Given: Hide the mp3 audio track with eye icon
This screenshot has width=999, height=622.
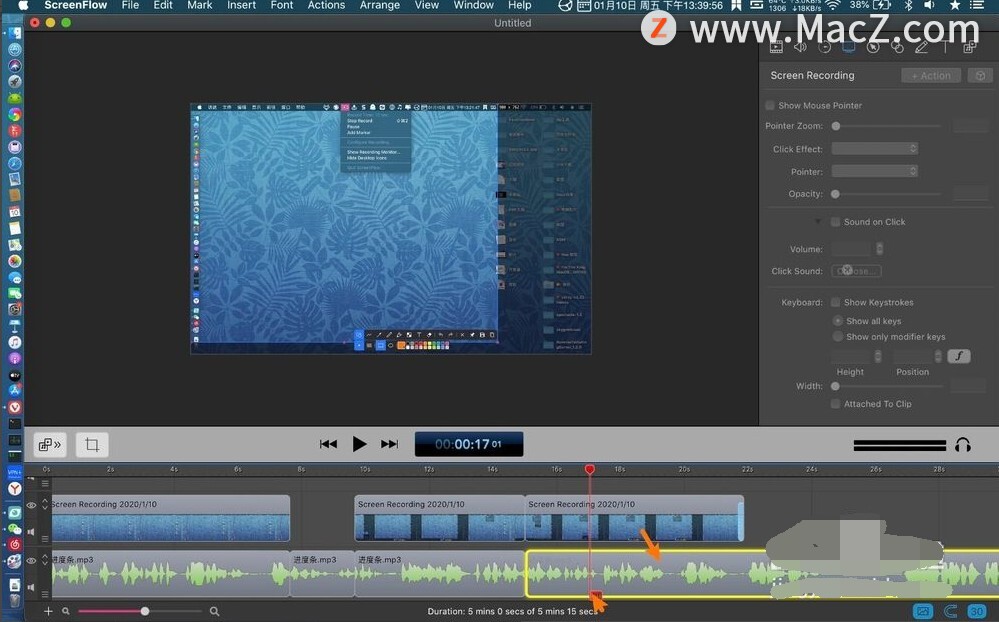Looking at the screenshot, I should pos(31,561).
